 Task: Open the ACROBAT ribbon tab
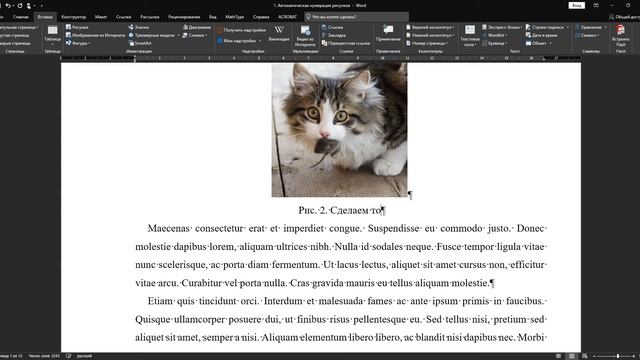click(x=287, y=17)
